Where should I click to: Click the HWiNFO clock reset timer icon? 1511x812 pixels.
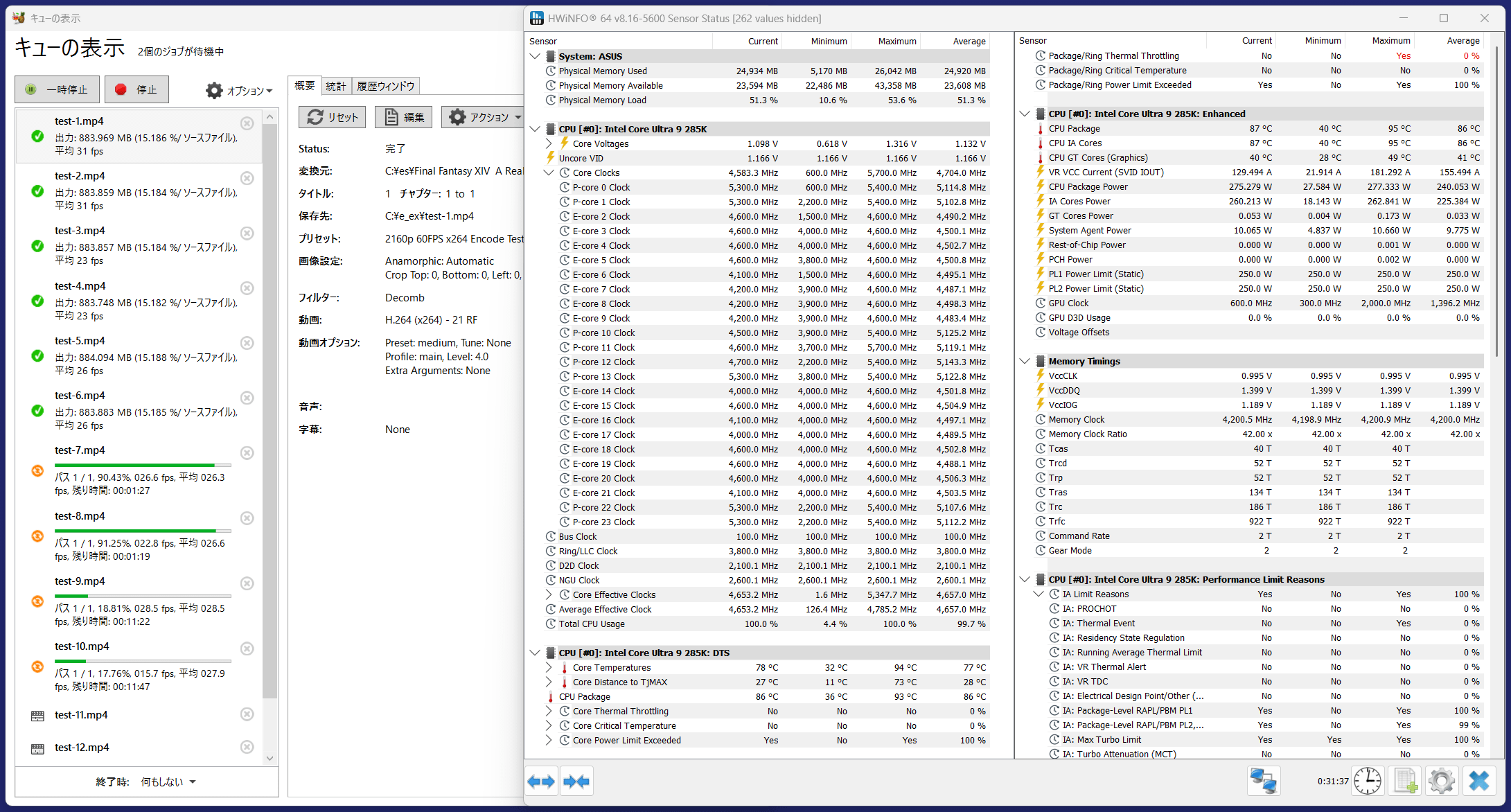pyautogui.click(x=1368, y=782)
